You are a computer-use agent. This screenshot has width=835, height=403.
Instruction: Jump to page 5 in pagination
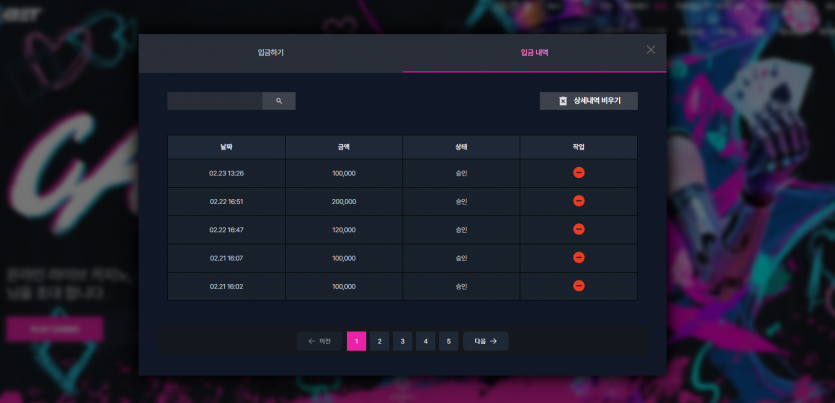(449, 341)
